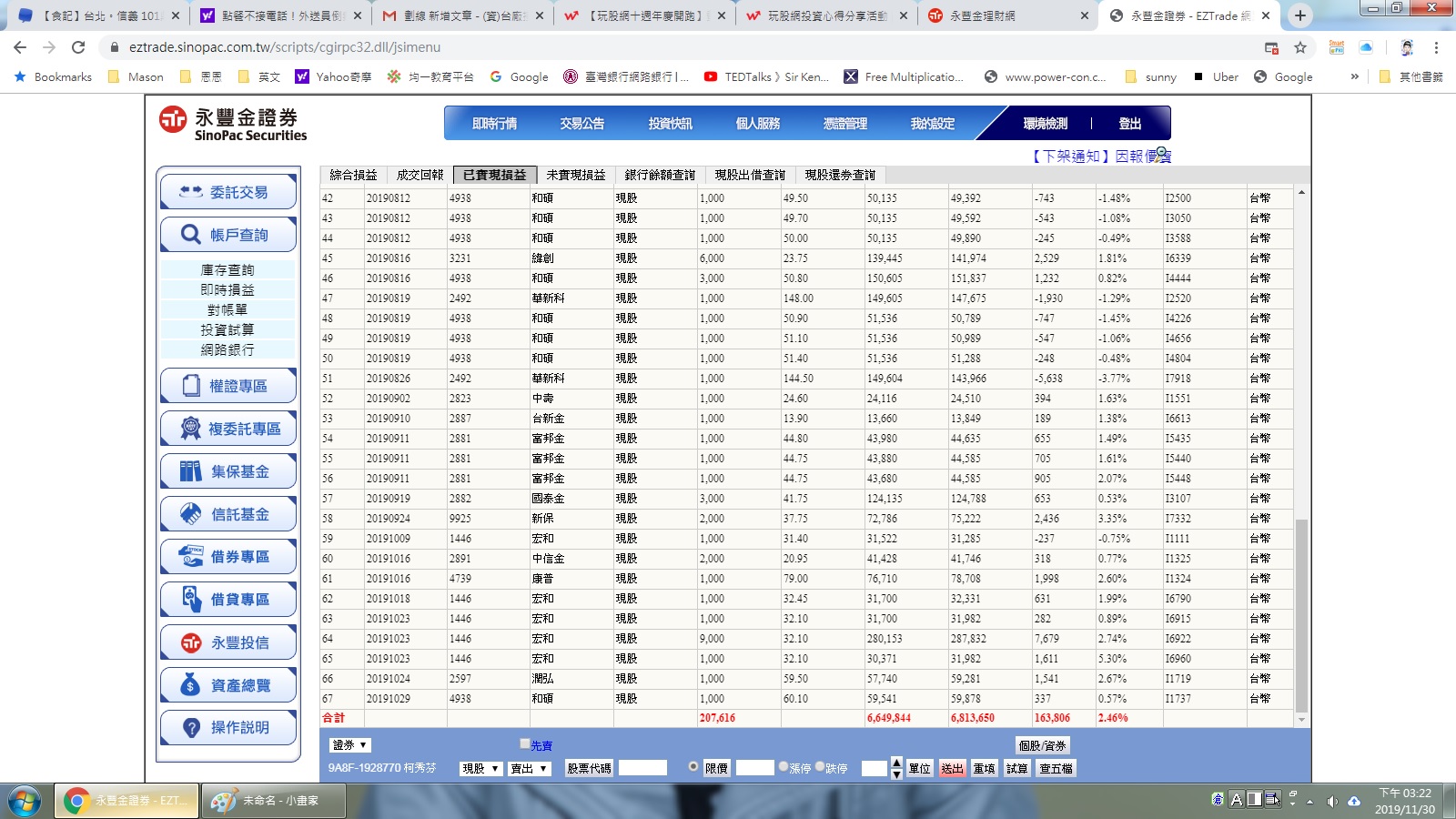Open the 信託基金 trust fund section

pos(228,514)
